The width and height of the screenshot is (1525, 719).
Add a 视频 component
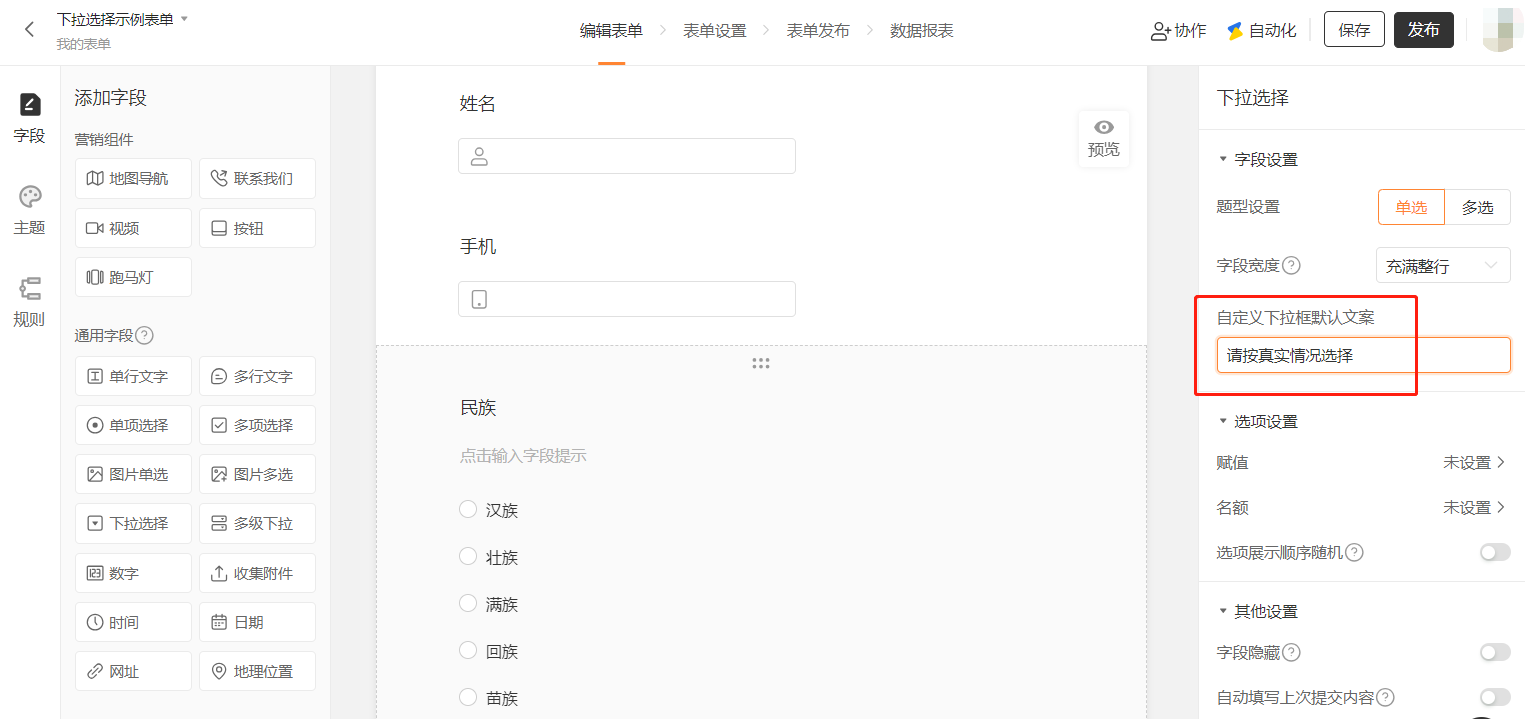(x=133, y=228)
